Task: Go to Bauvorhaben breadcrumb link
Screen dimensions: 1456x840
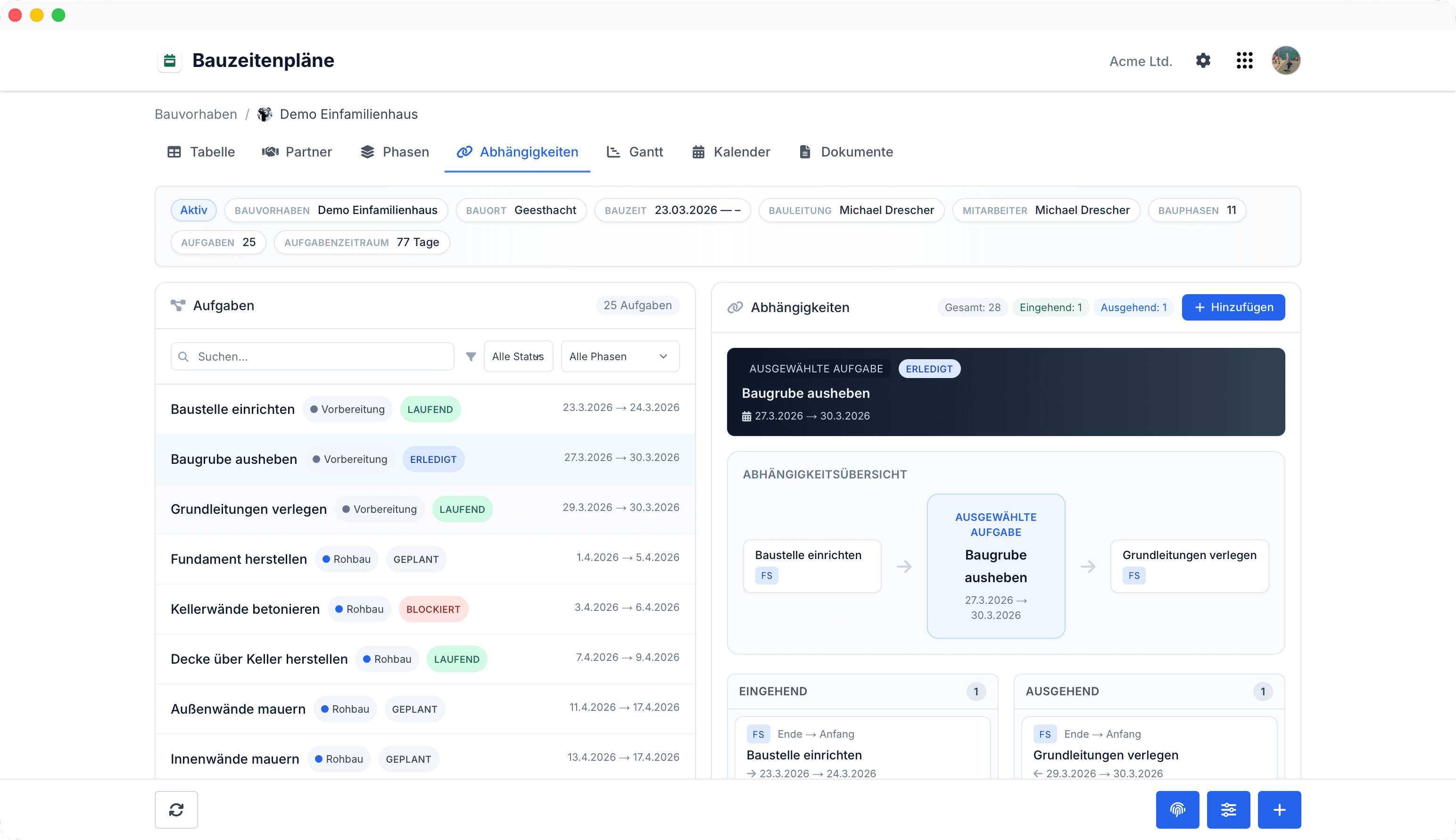Action: [x=196, y=114]
